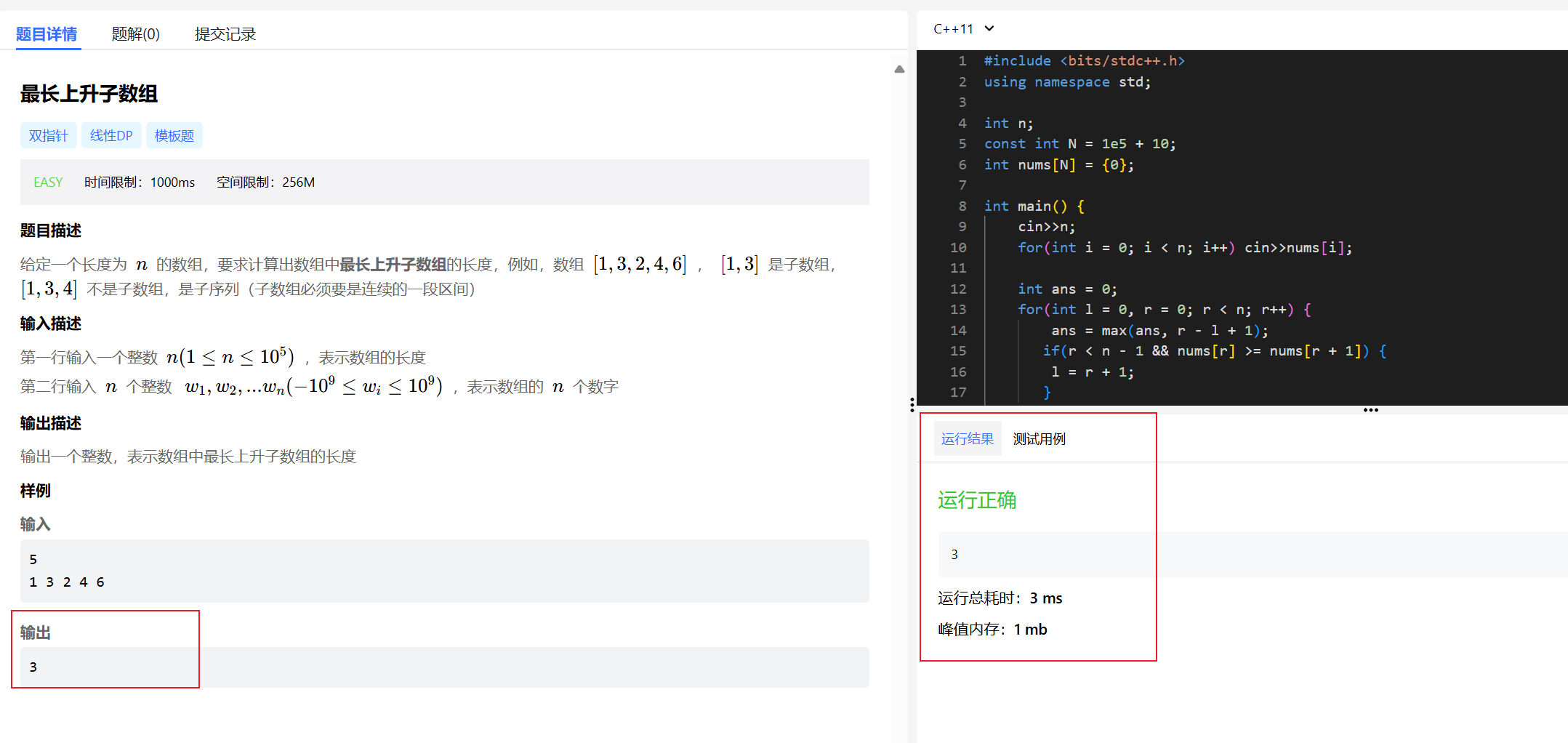Place cursor on the max(ans, r - l + 1) line
The width and height of the screenshot is (1568, 743).
pos(1159,331)
